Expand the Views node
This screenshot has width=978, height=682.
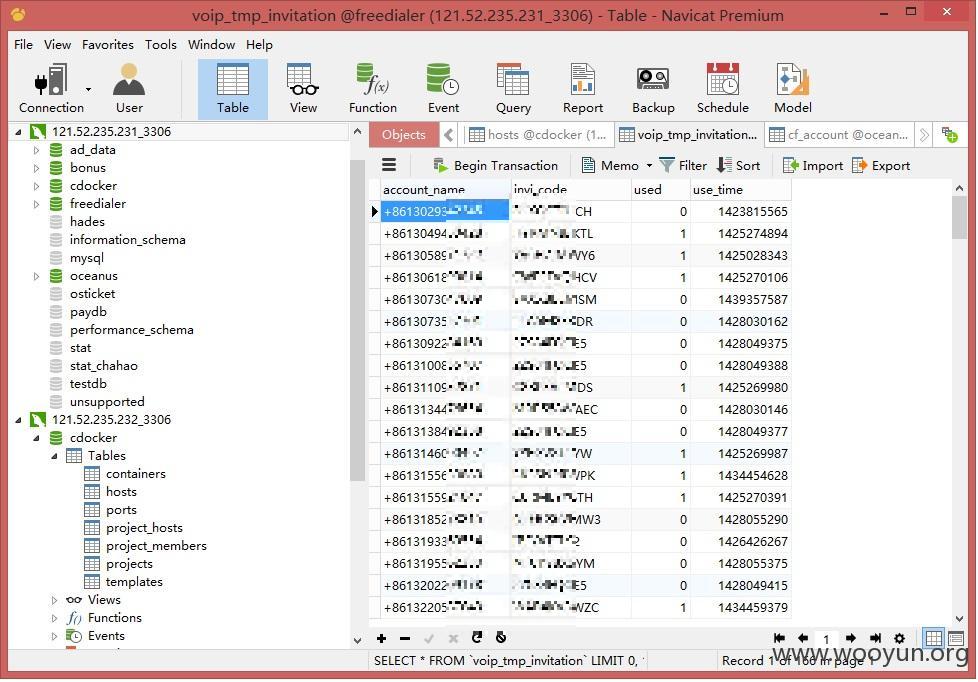(54, 600)
